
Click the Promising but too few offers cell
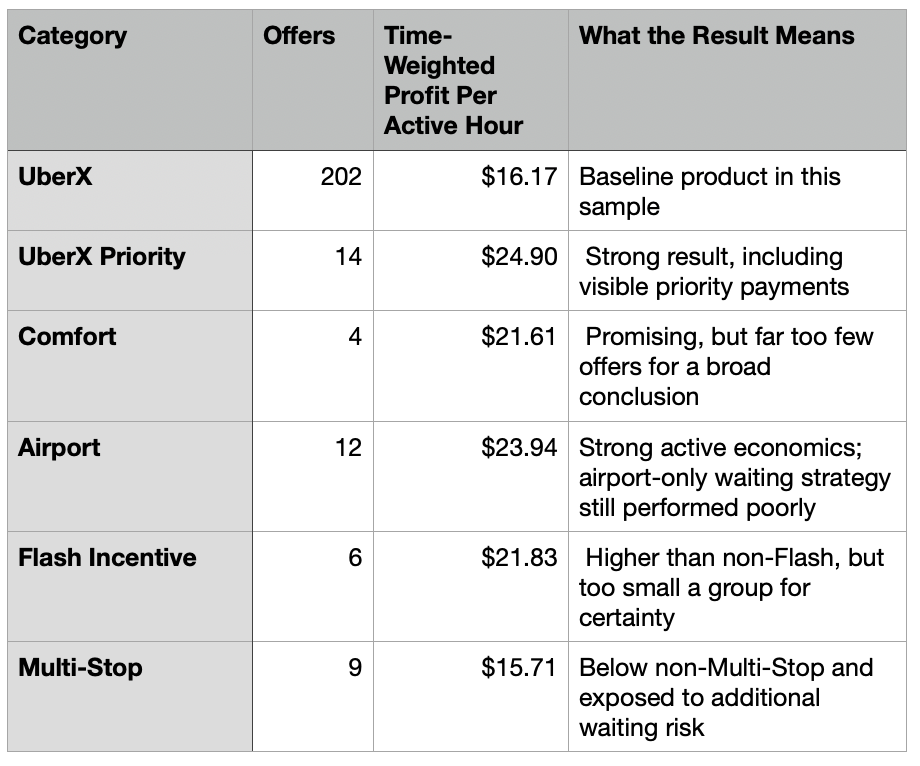[737, 366]
